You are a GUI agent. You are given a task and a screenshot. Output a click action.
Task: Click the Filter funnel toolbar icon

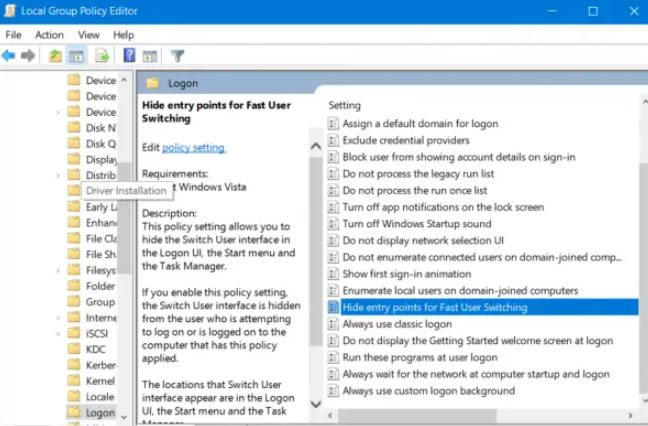[178, 55]
